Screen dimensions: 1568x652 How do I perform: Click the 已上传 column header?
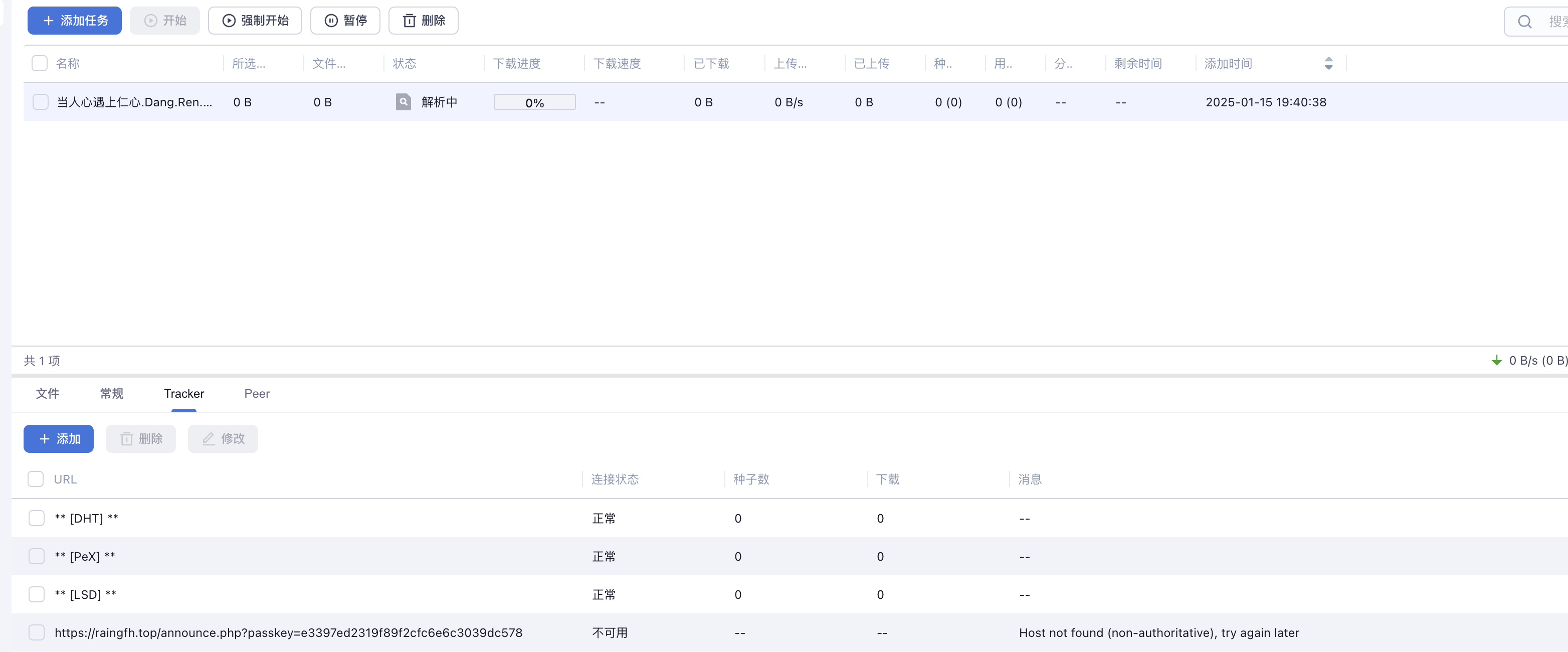pos(872,63)
